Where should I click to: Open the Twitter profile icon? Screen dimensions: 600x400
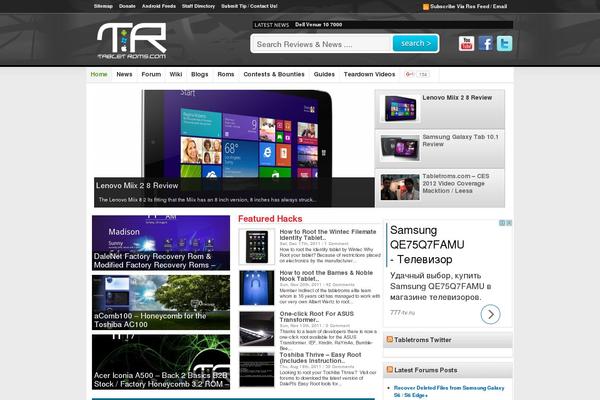[504, 44]
